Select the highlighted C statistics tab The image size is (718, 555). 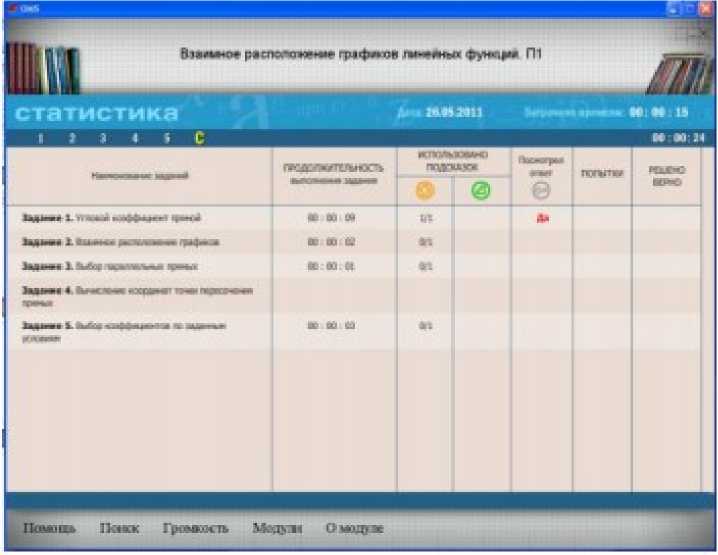click(x=199, y=138)
